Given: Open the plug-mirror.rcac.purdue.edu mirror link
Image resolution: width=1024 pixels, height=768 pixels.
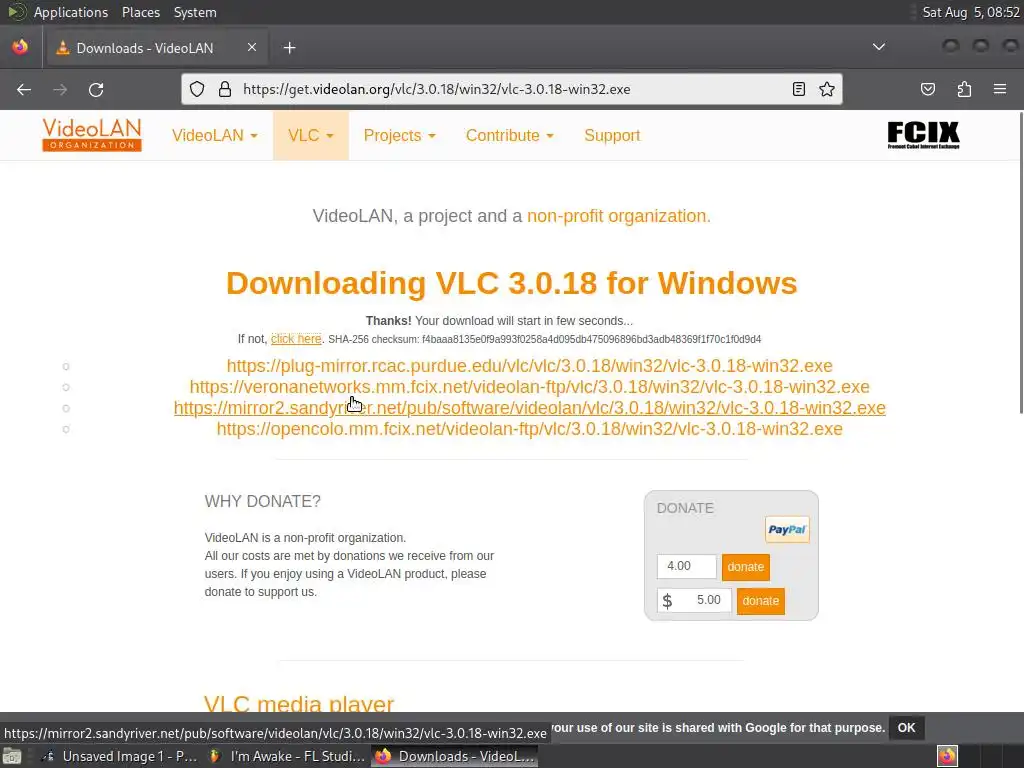Looking at the screenshot, I should 530,366.
